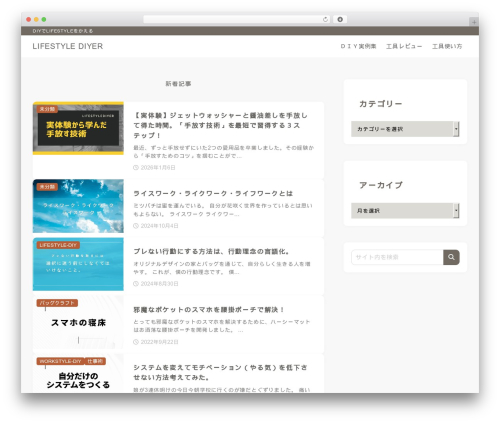Image resolution: width=500 pixels, height=423 pixels.
Task: Open a new tab with plus button
Action: [474, 22]
